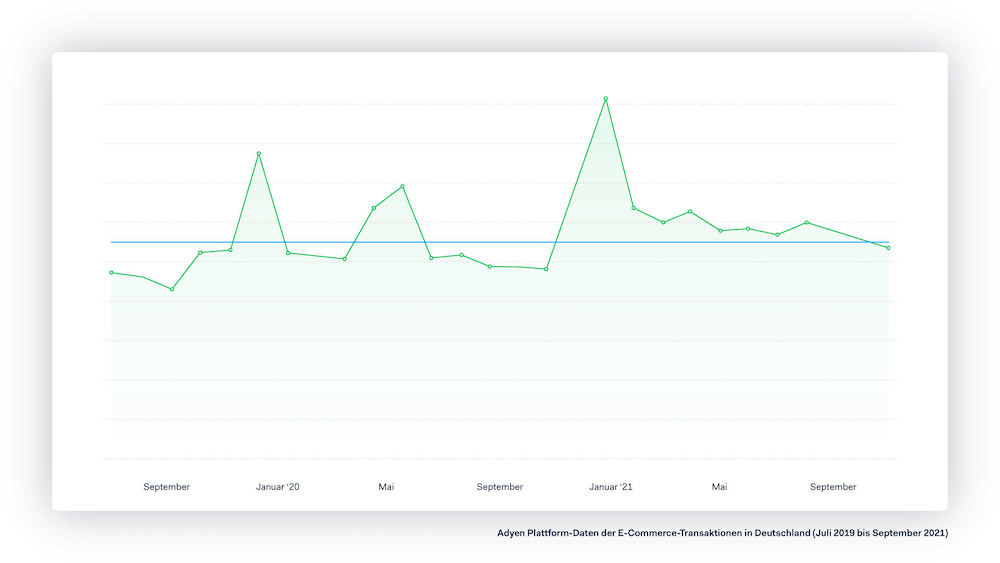1000x563 pixels.
Task: Click the middle 'September' axis label
Action: [x=499, y=486]
